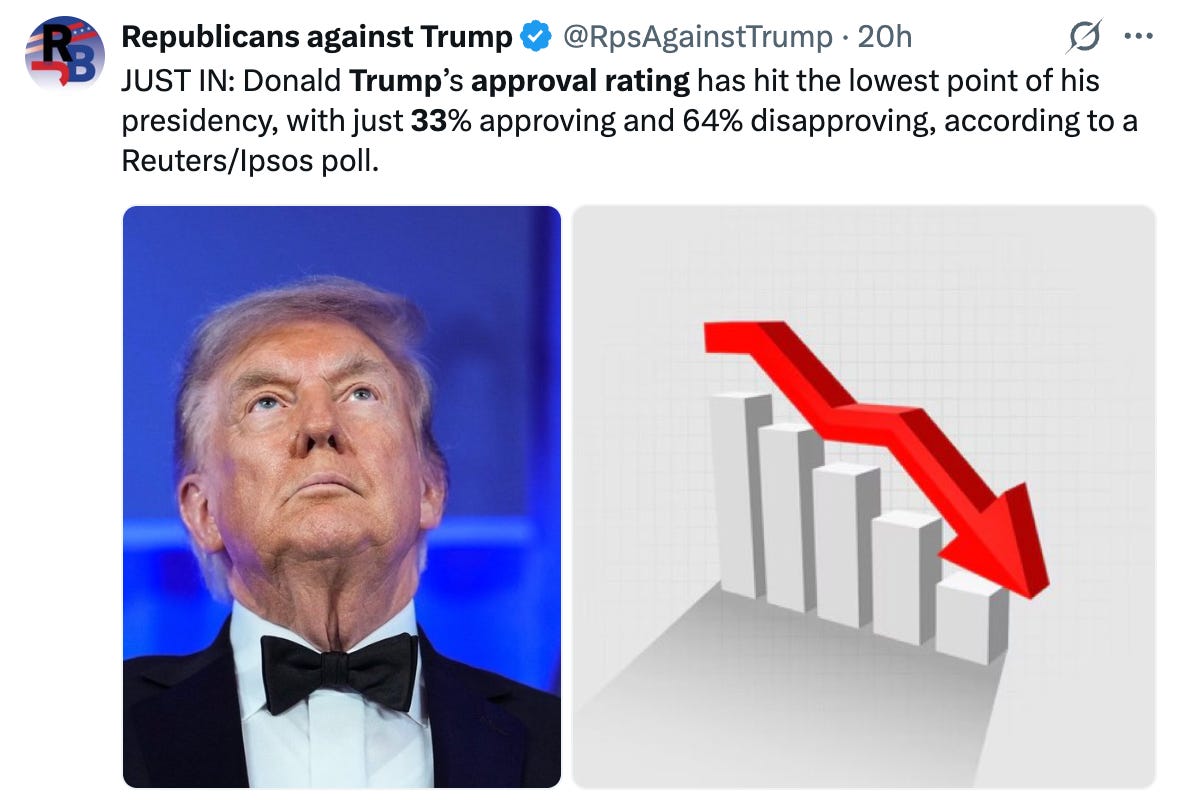Click the tallest white bar in chart
The width and height of the screenshot is (1182, 810).
(x=740, y=494)
